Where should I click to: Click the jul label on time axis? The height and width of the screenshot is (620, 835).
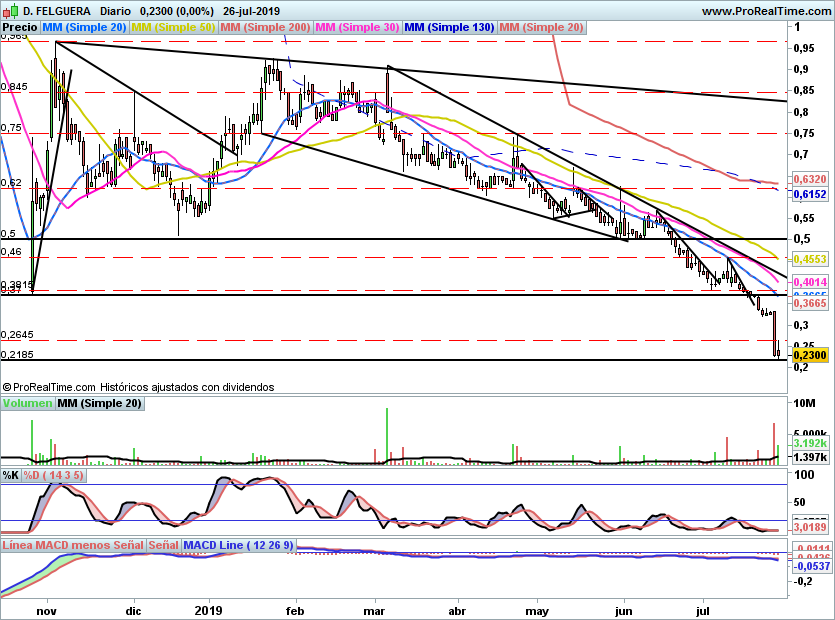pos(703,611)
